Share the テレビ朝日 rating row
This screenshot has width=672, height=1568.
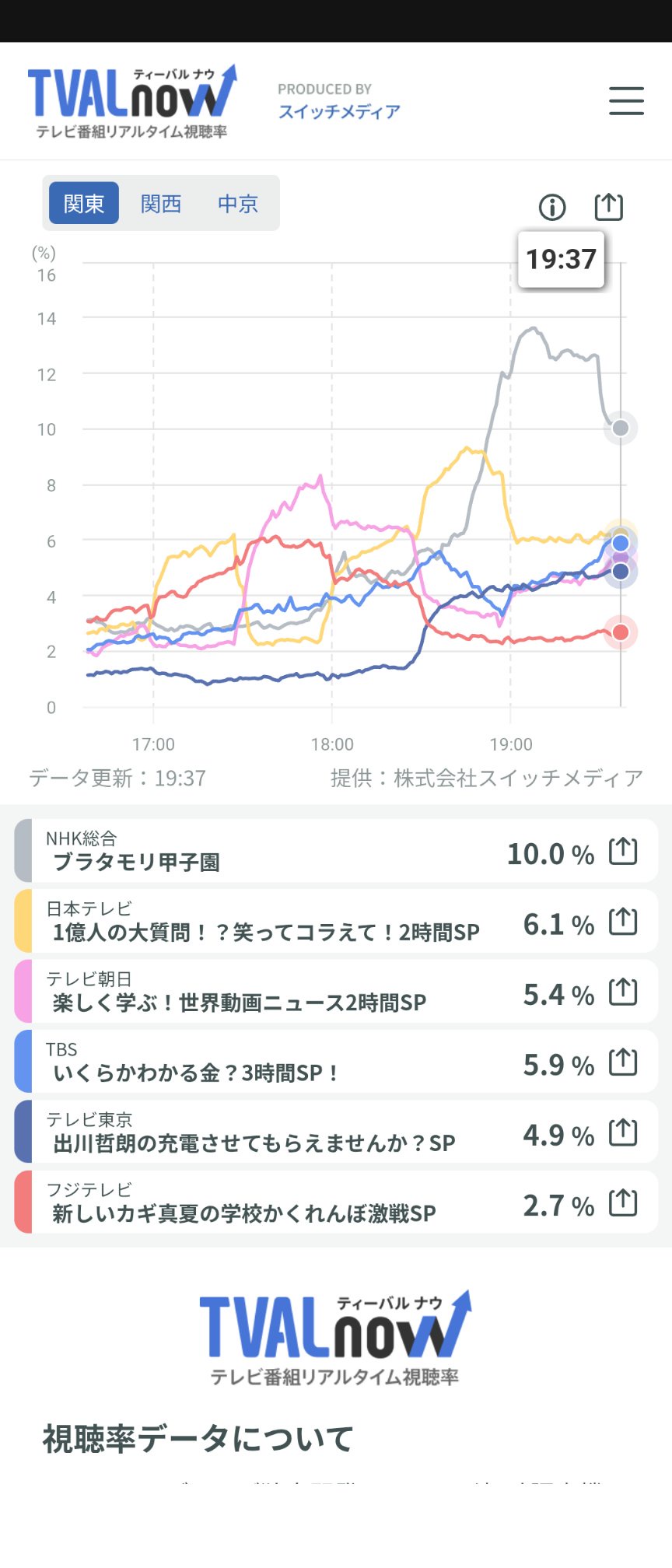pyautogui.click(x=623, y=992)
